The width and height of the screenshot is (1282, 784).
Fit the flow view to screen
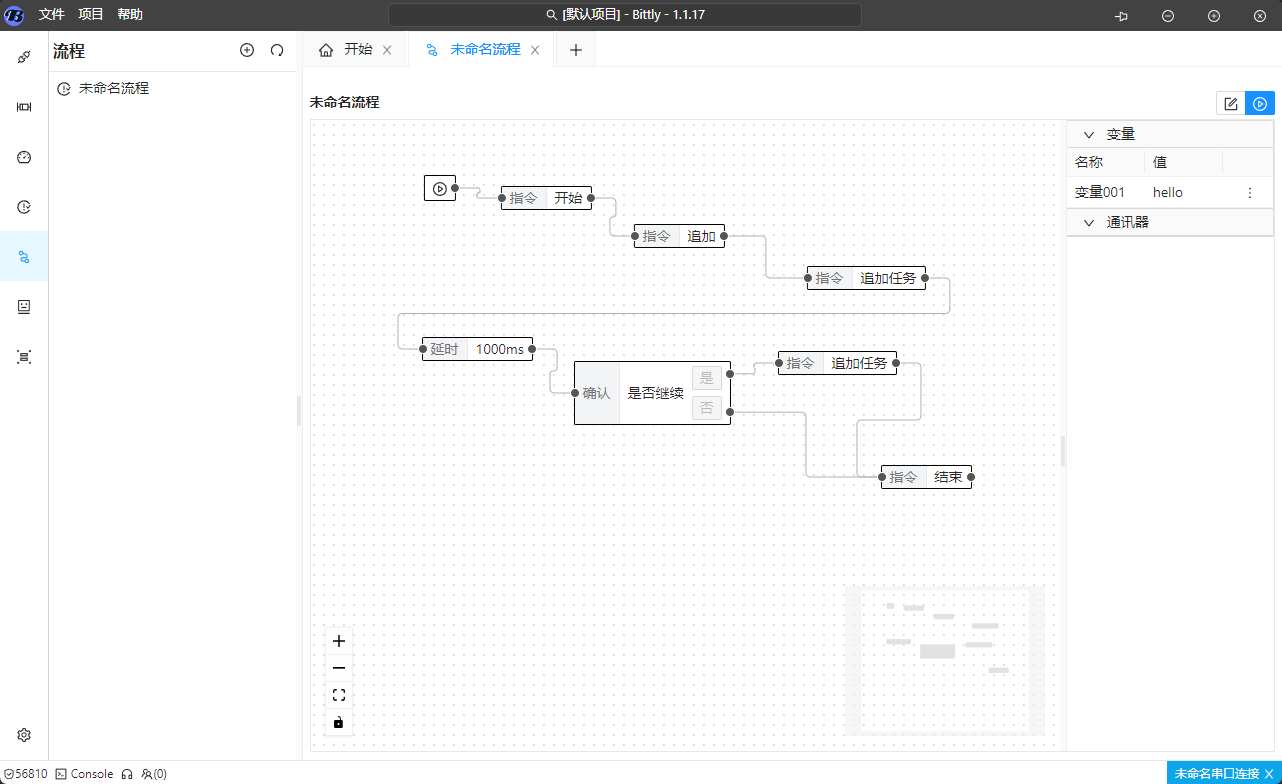(339, 695)
